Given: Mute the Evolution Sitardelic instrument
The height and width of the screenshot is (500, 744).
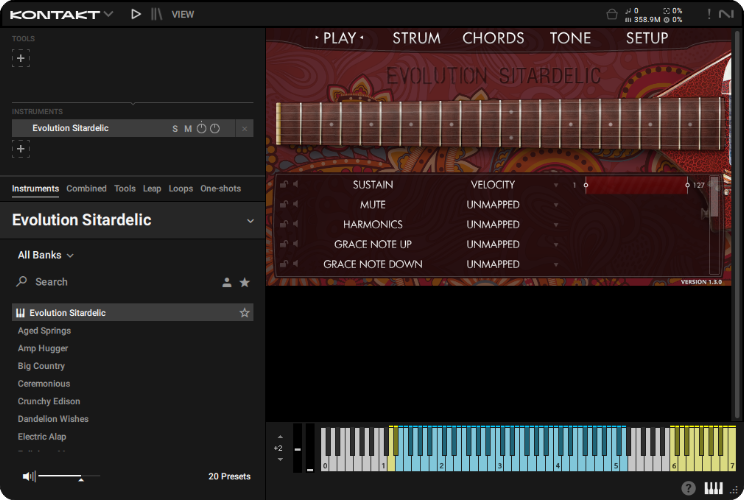Looking at the screenshot, I should 188,128.
